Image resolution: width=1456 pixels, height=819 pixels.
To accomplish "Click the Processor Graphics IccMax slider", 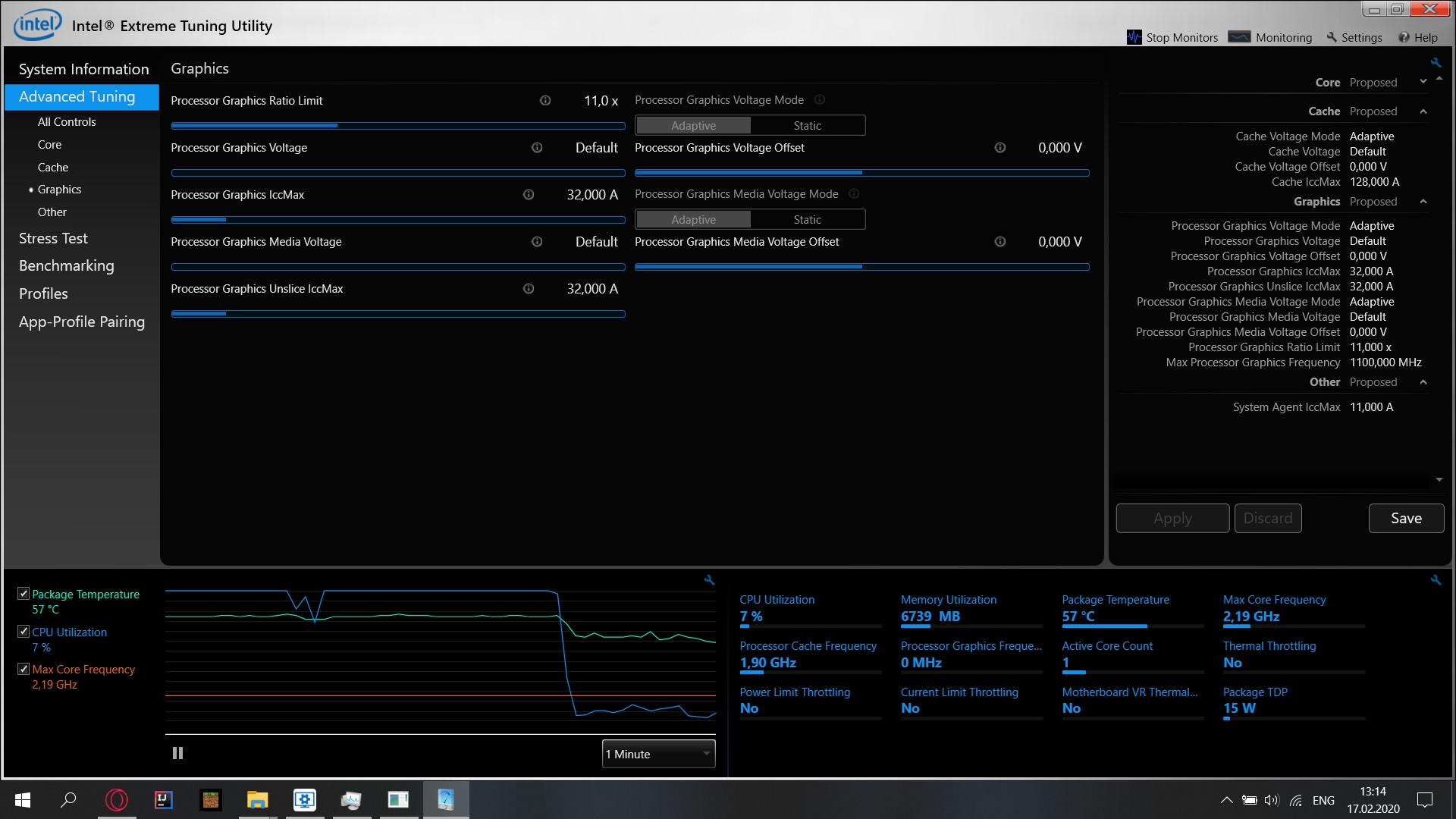I will (x=397, y=220).
